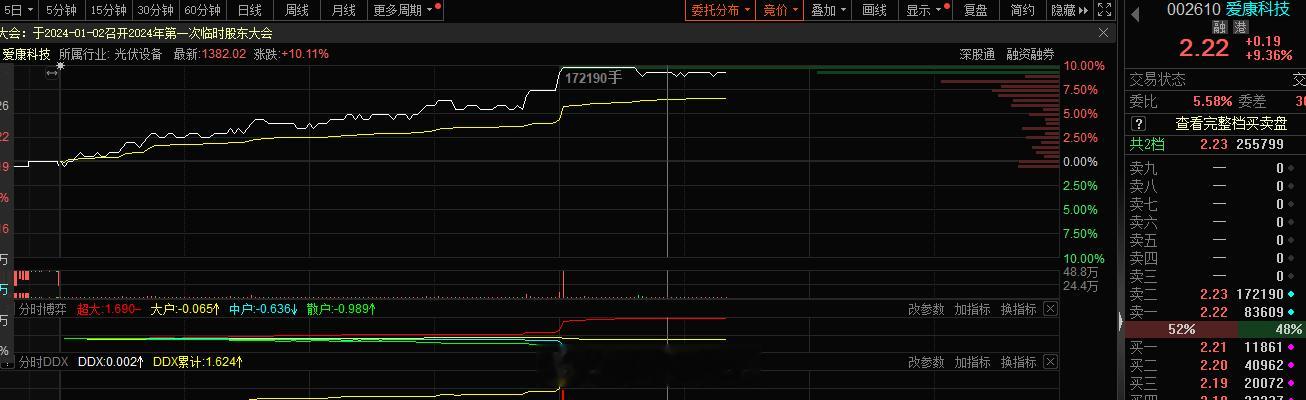Click the 隐藏 panel collapse button
Viewport: 1306px width, 400px height.
point(1069,10)
